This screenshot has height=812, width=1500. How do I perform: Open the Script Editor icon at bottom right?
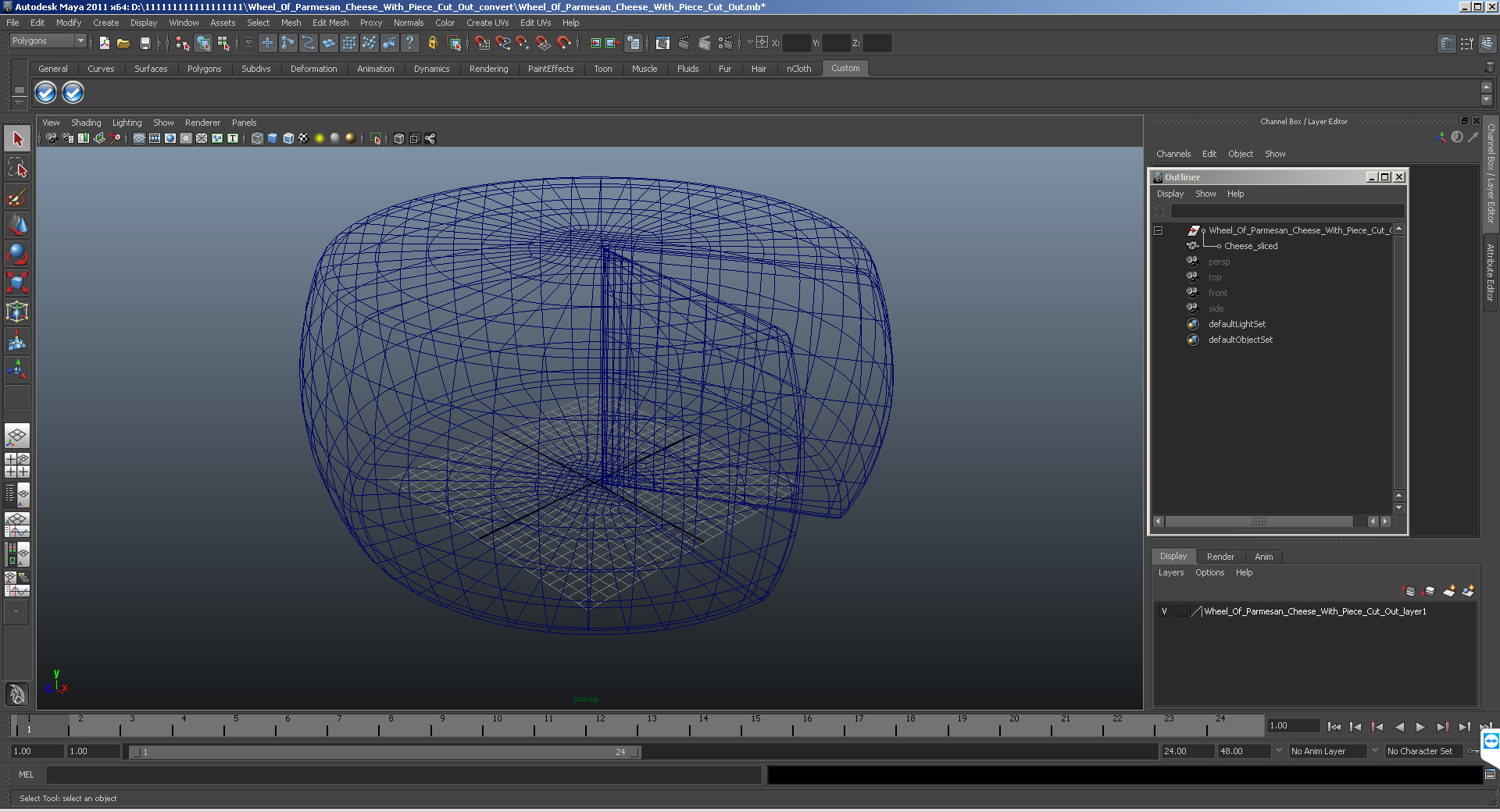coord(1490,775)
